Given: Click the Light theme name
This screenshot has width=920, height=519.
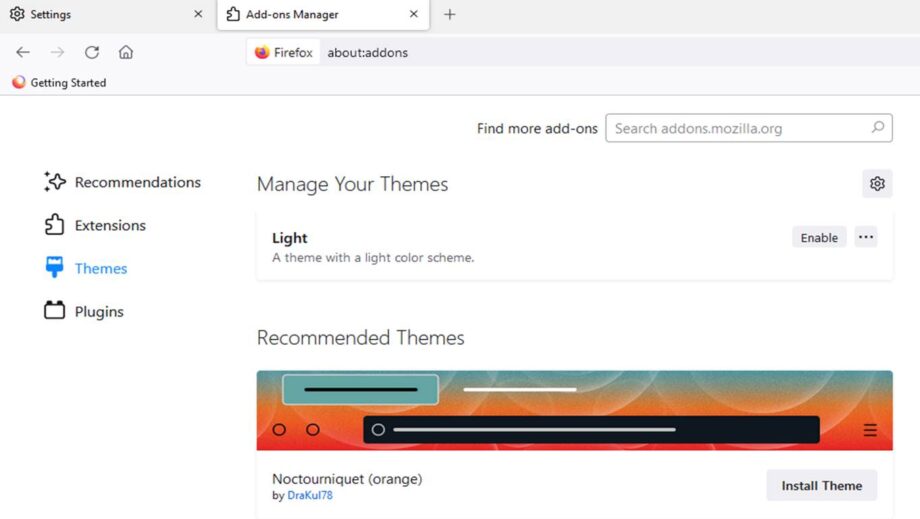Looking at the screenshot, I should (x=290, y=238).
